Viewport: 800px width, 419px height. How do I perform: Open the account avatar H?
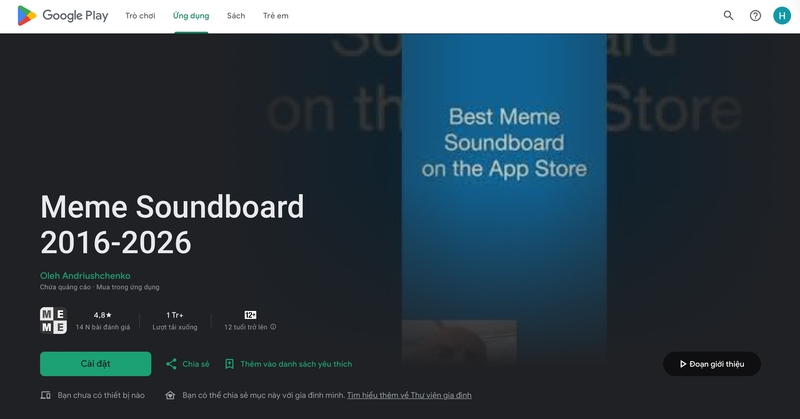(x=782, y=16)
